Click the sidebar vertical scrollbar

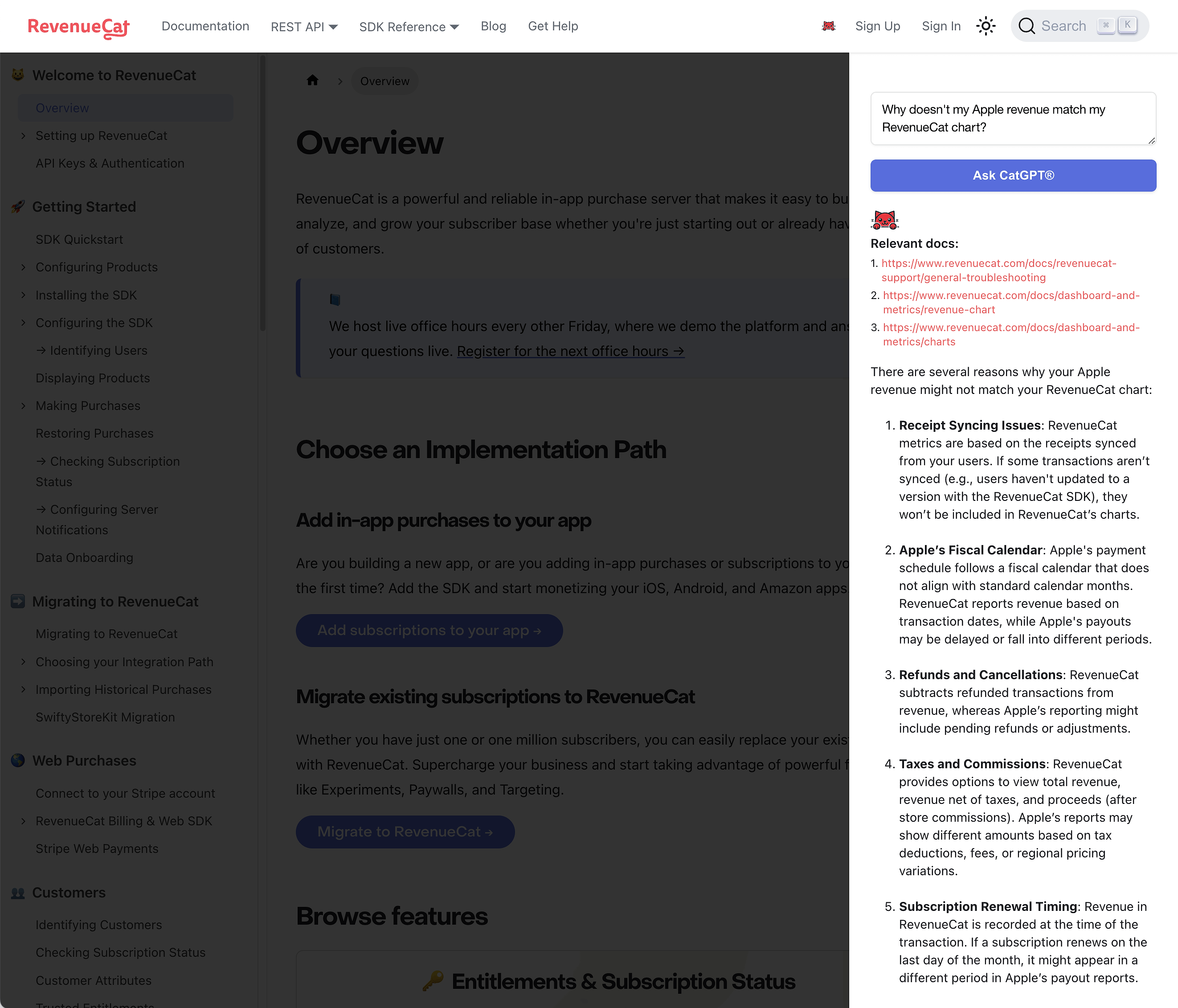263,193
